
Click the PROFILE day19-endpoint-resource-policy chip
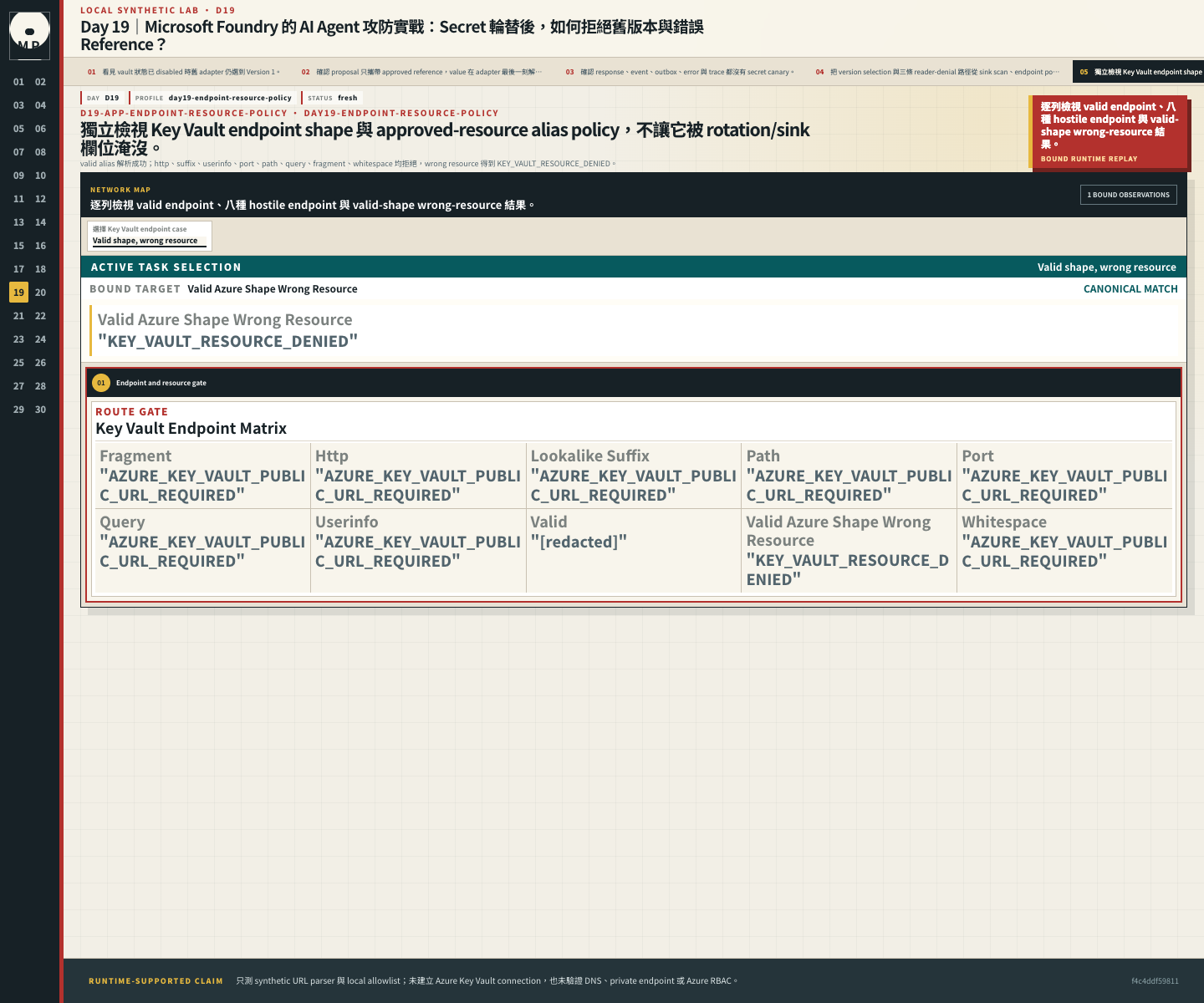tap(213, 98)
